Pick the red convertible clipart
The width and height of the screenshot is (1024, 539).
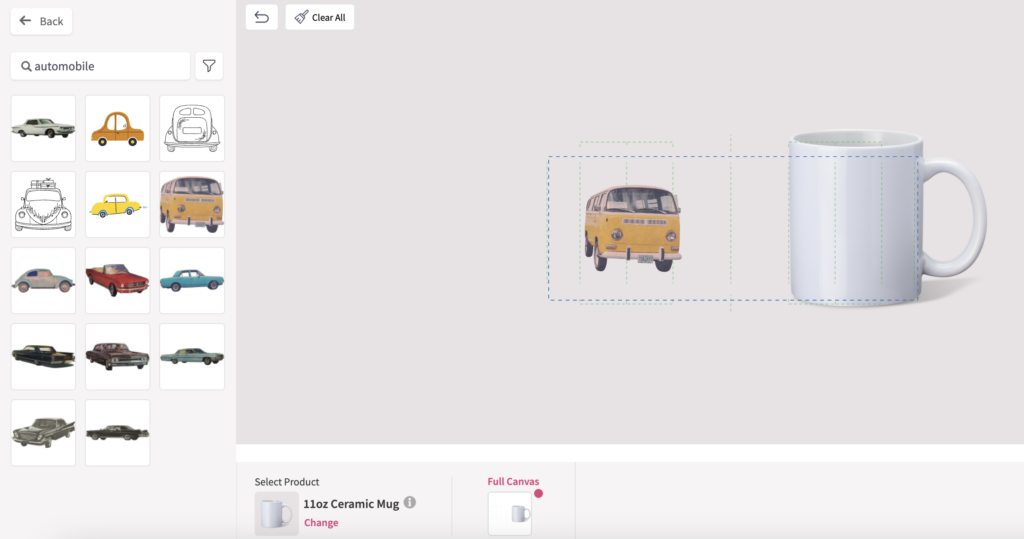click(118, 280)
